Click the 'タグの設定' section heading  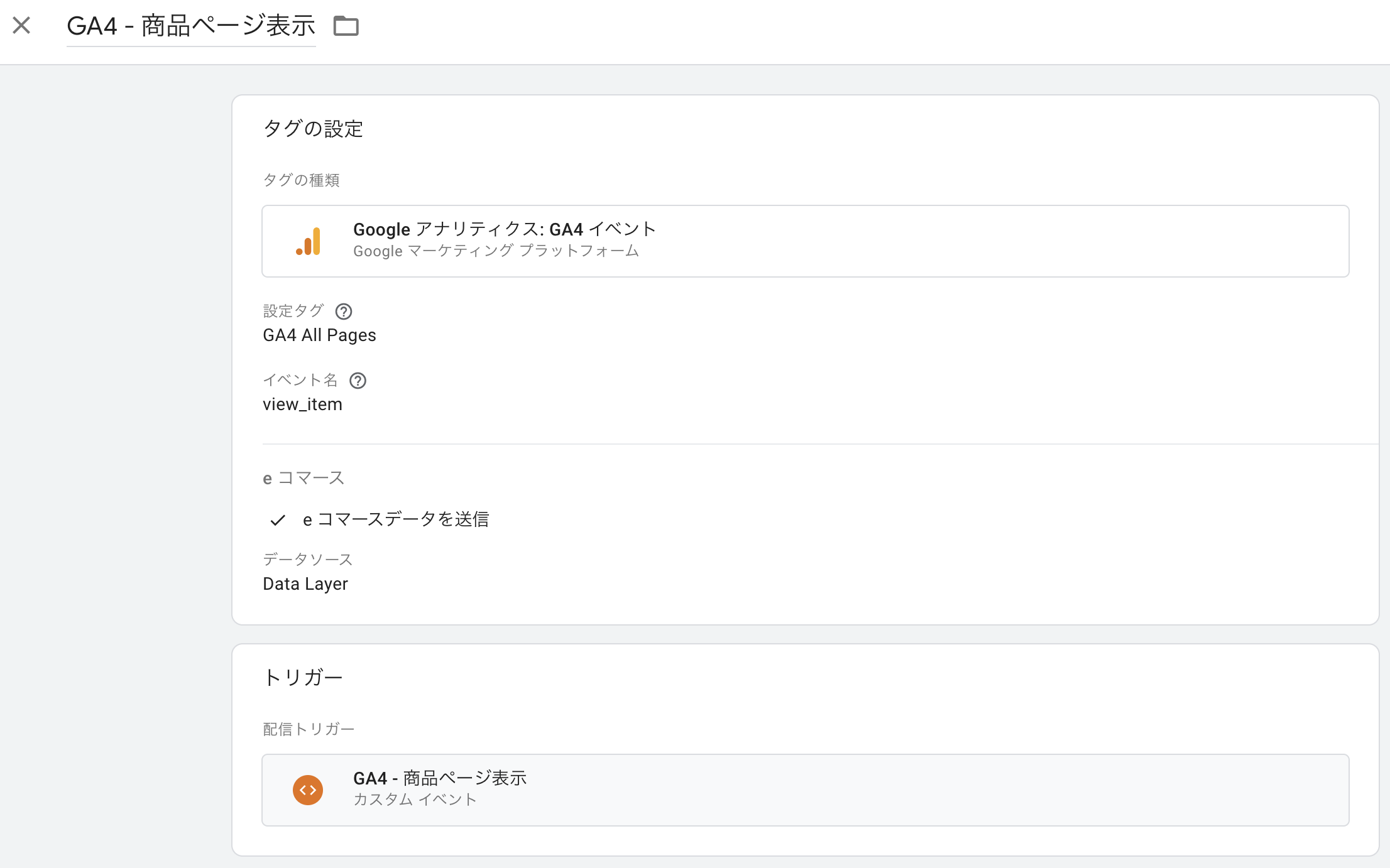[x=313, y=129]
